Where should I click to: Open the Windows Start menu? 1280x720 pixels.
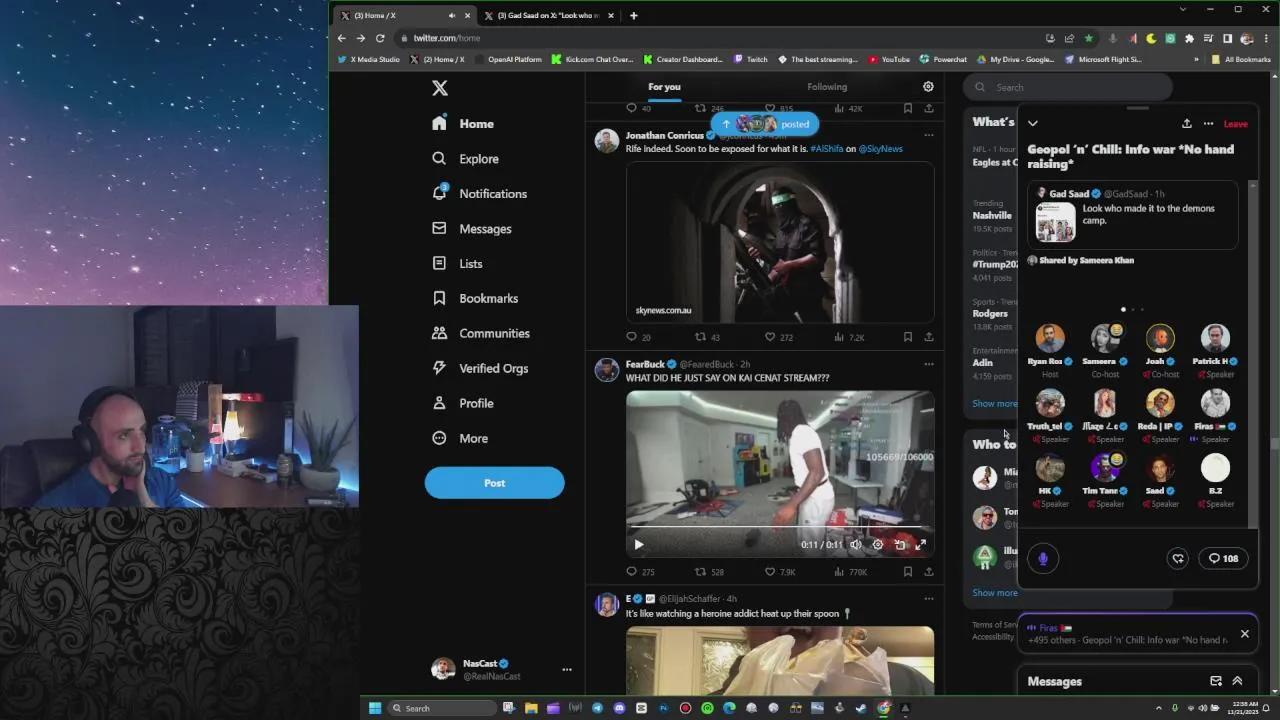point(375,708)
